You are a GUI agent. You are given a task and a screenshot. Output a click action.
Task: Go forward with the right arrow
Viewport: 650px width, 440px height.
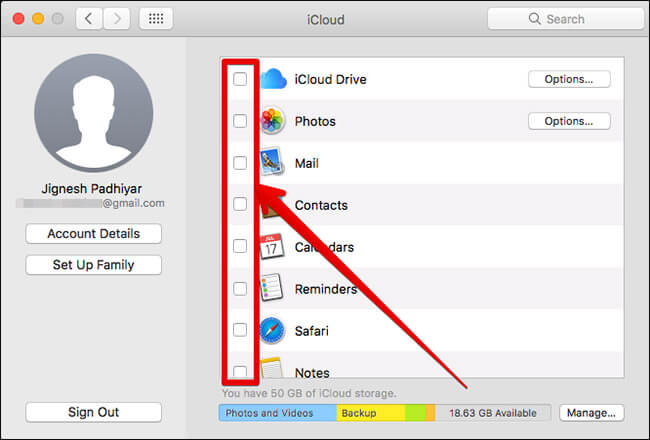(x=117, y=19)
